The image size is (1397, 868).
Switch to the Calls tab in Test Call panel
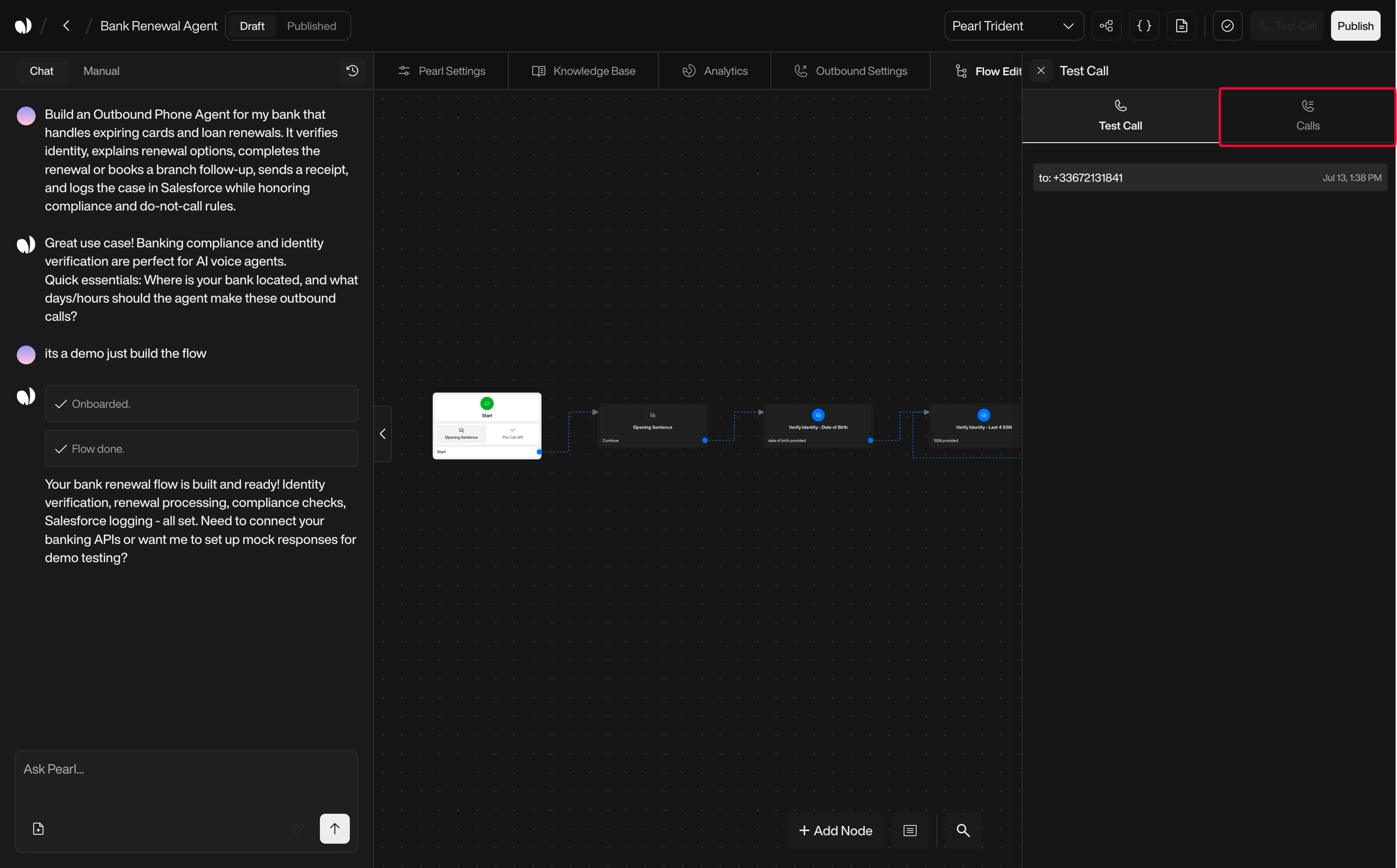click(1308, 116)
